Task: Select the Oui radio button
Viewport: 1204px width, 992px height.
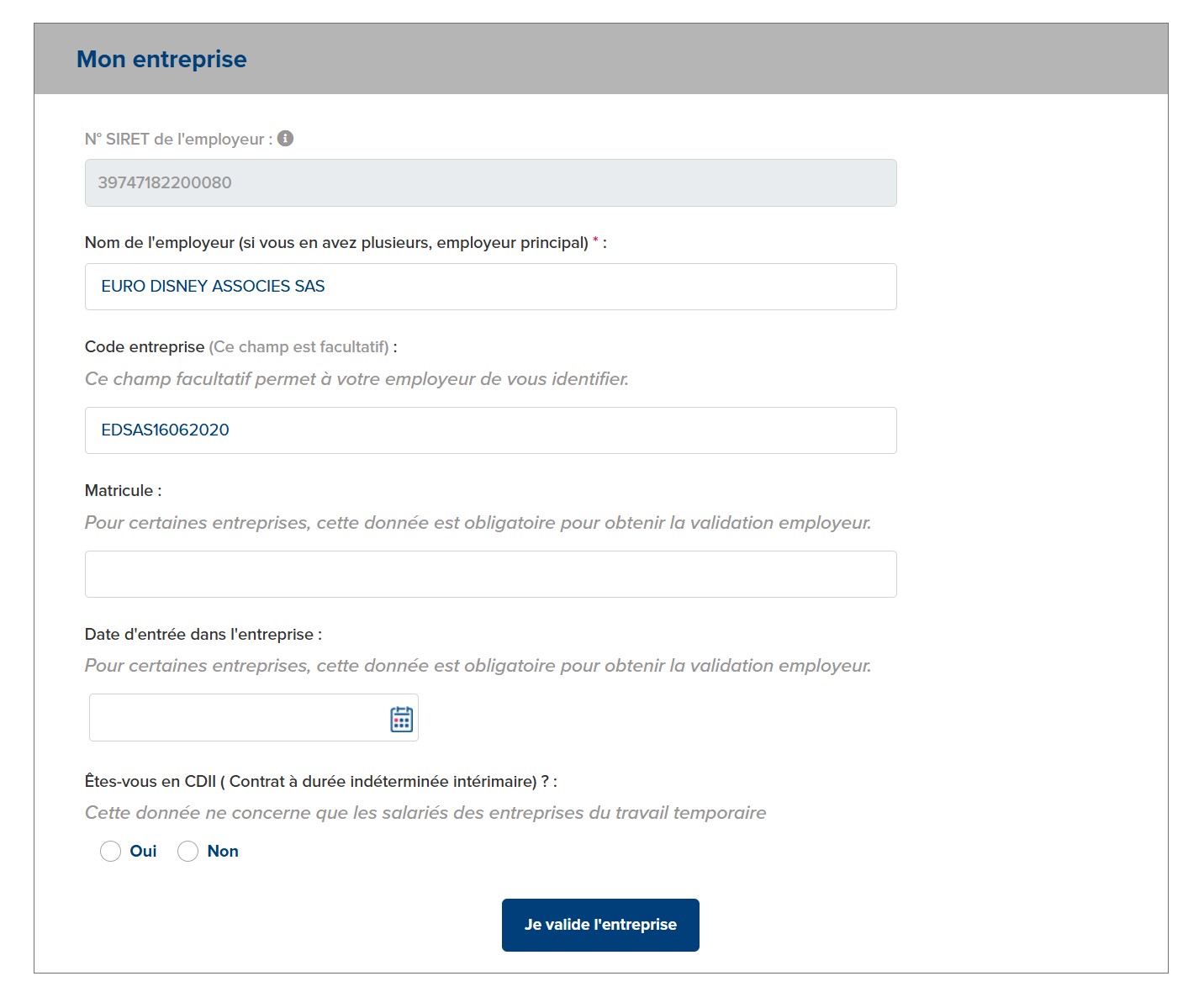Action: pyautogui.click(x=111, y=852)
